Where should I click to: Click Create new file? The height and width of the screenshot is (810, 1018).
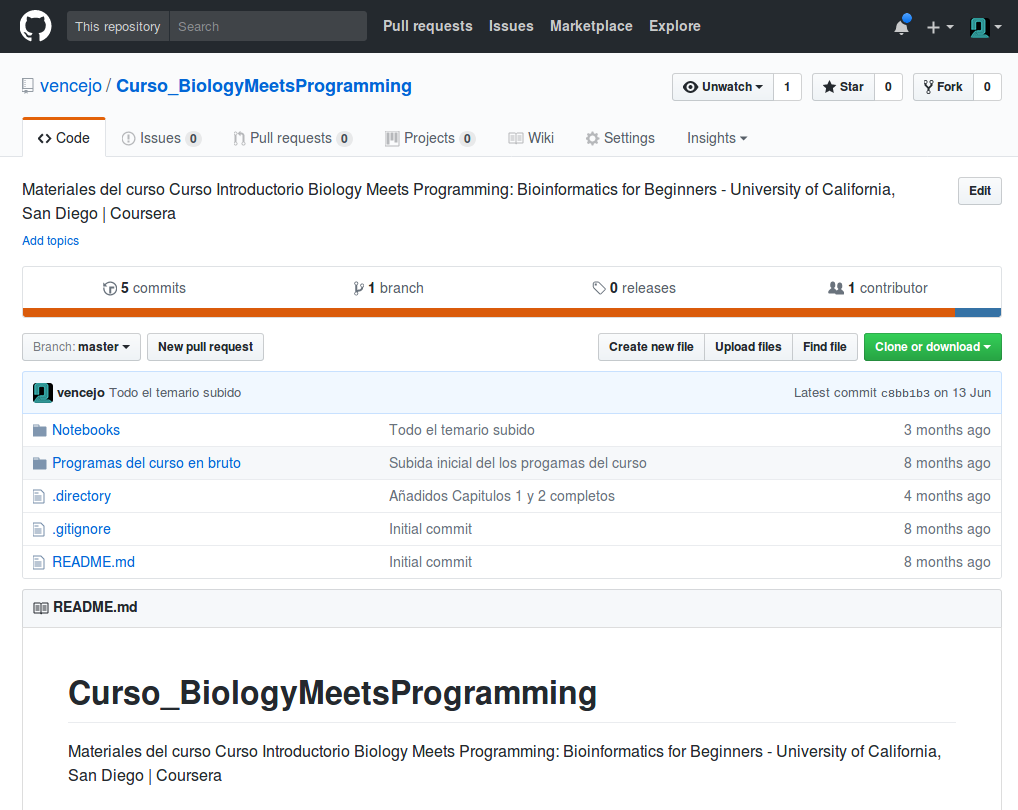(651, 347)
